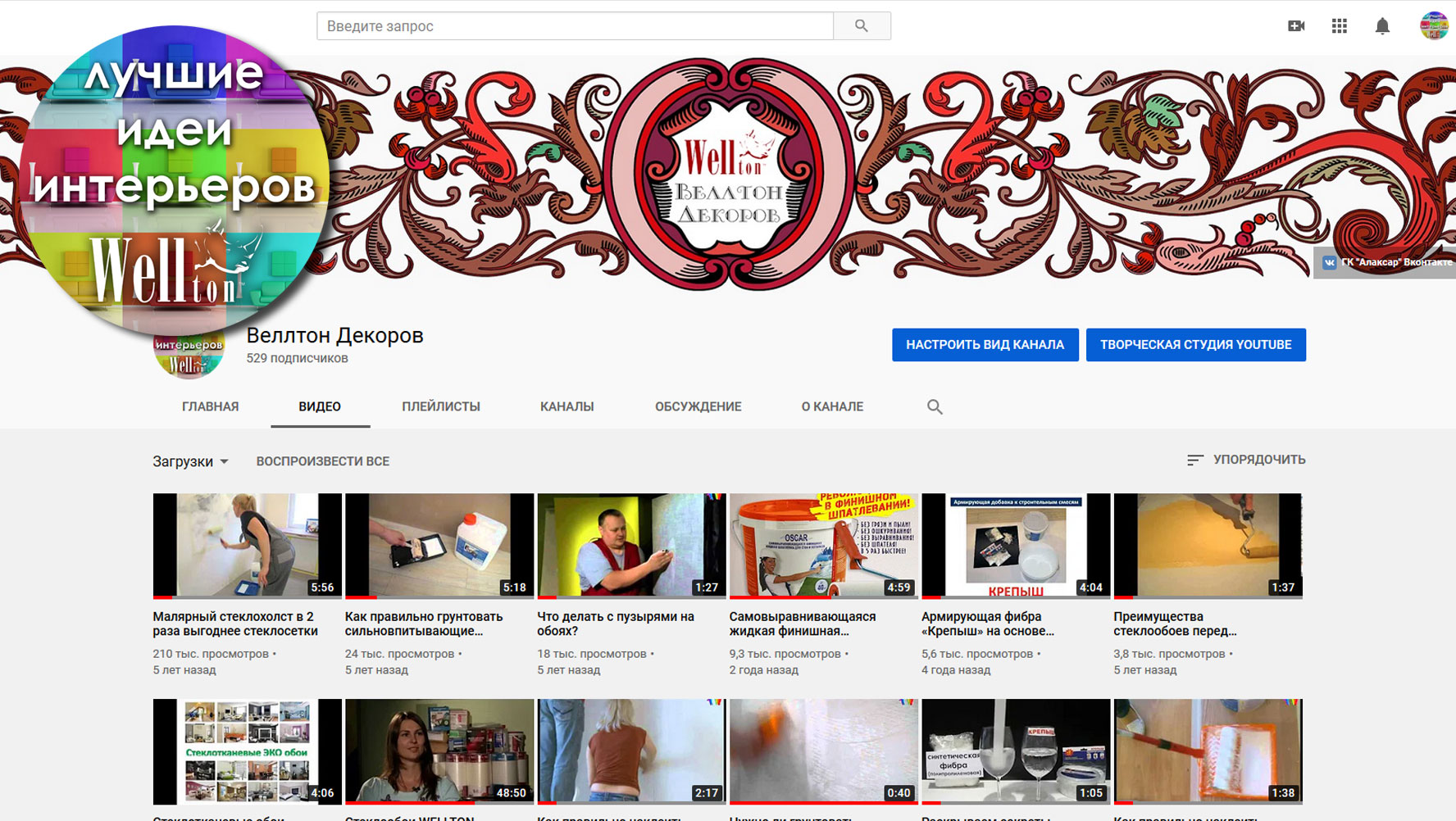Click НАСТРОИТЬ ВИД КАНАЛА button

(985, 345)
